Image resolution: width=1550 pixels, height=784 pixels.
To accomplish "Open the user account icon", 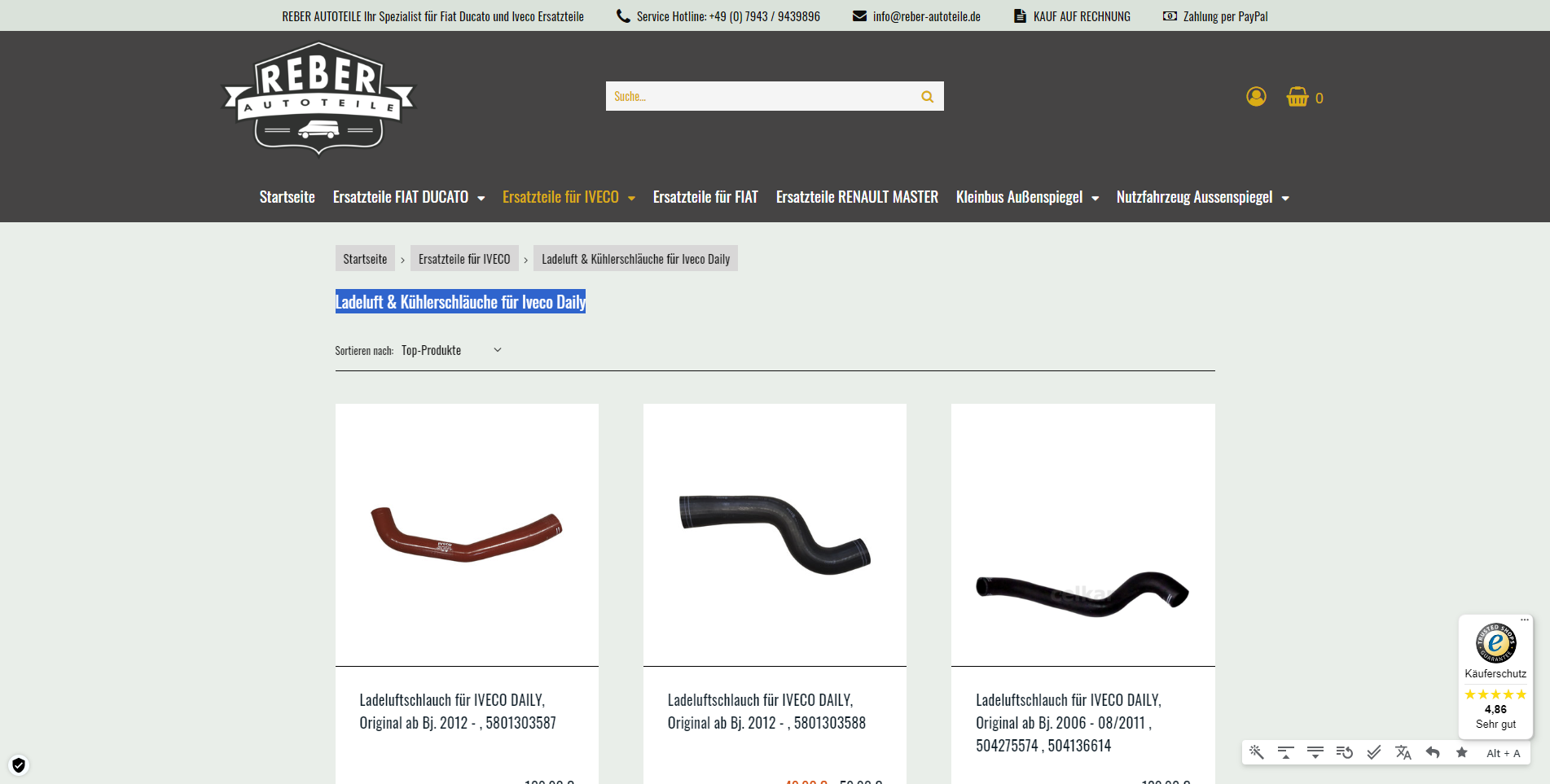I will (x=1256, y=97).
